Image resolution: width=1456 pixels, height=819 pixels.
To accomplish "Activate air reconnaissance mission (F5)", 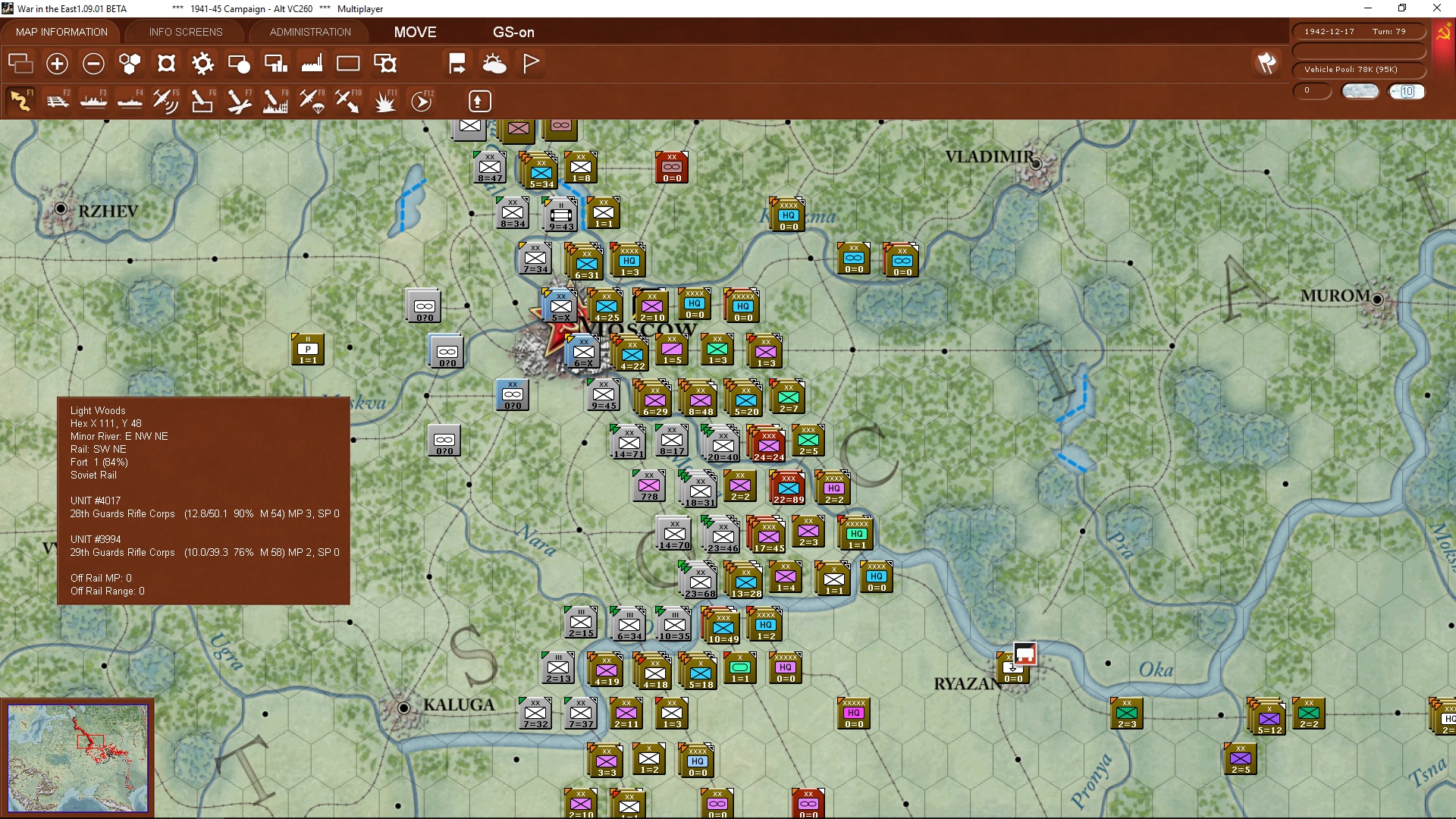I will pyautogui.click(x=165, y=101).
